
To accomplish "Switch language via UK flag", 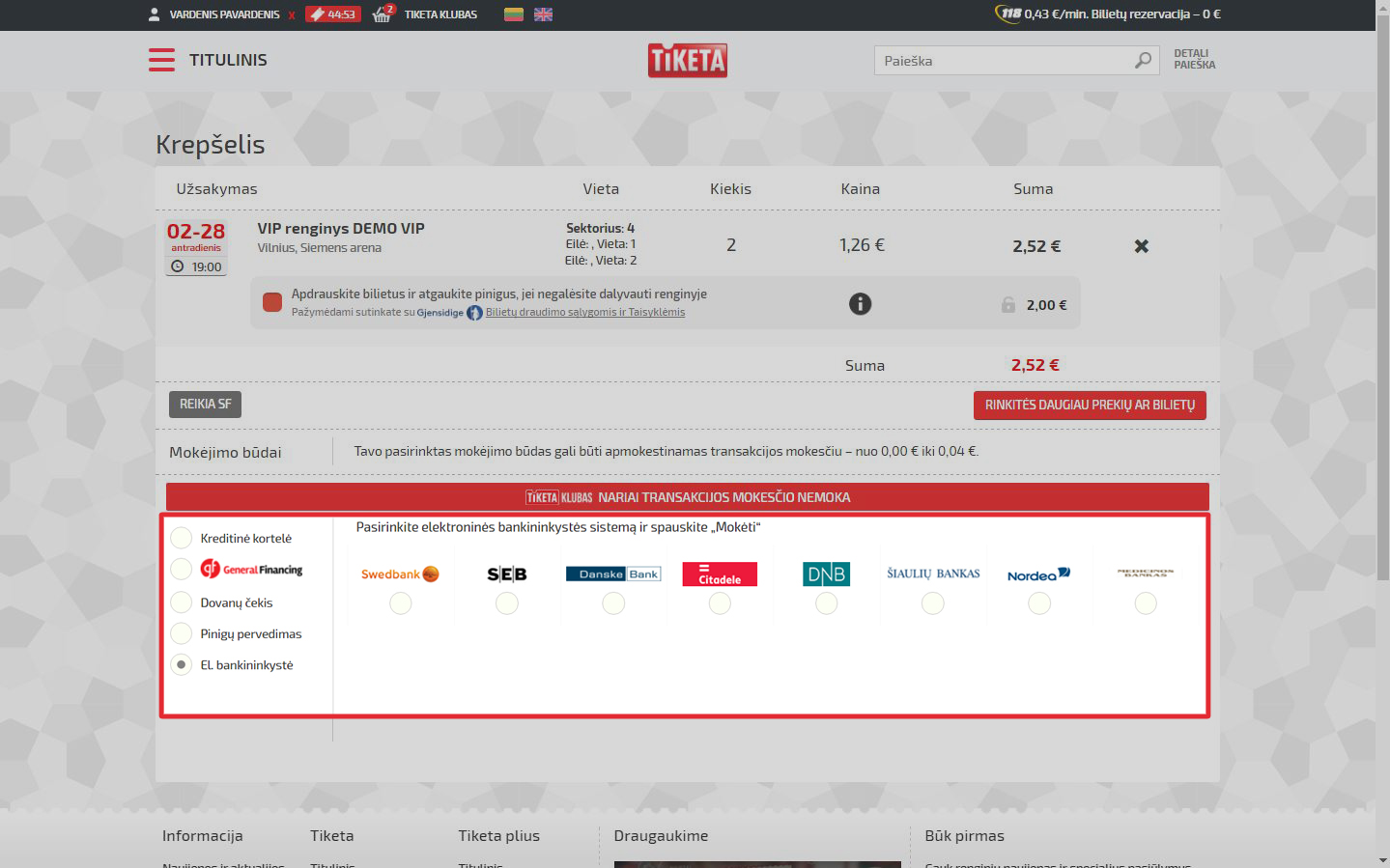I will click(x=543, y=14).
